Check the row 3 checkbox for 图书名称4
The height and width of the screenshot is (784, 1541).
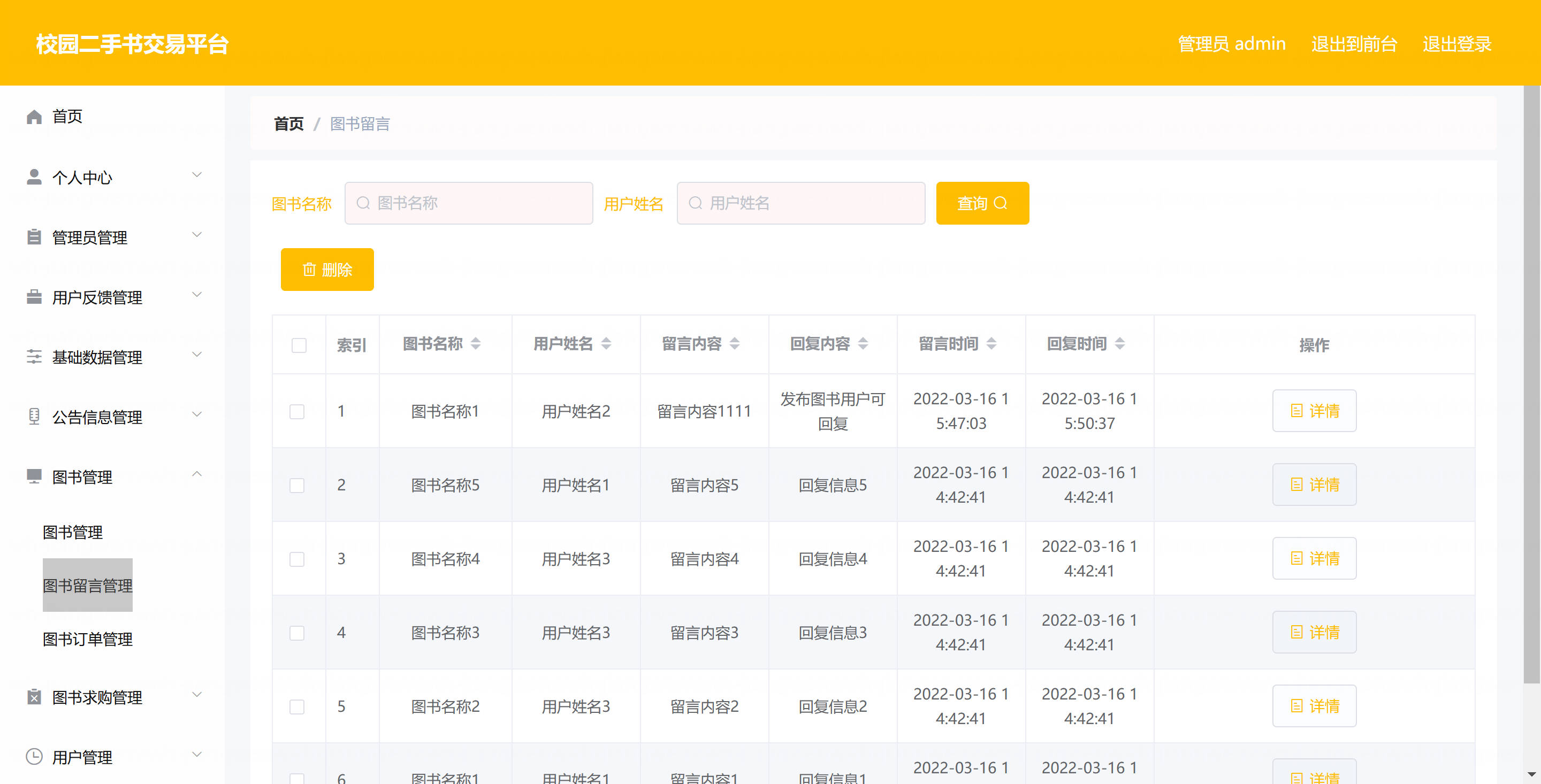point(297,559)
